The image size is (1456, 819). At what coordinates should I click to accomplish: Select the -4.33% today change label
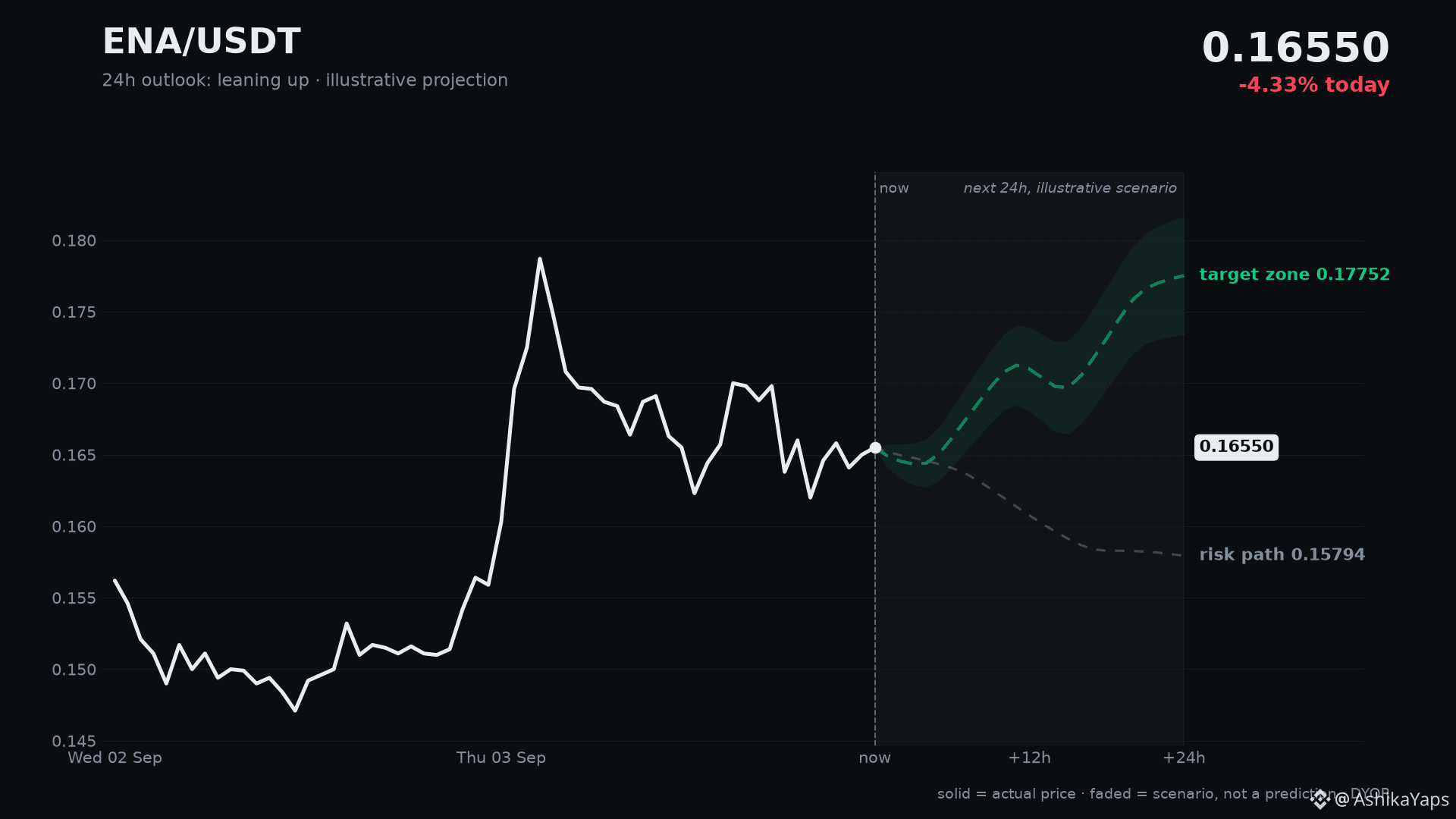1313,85
